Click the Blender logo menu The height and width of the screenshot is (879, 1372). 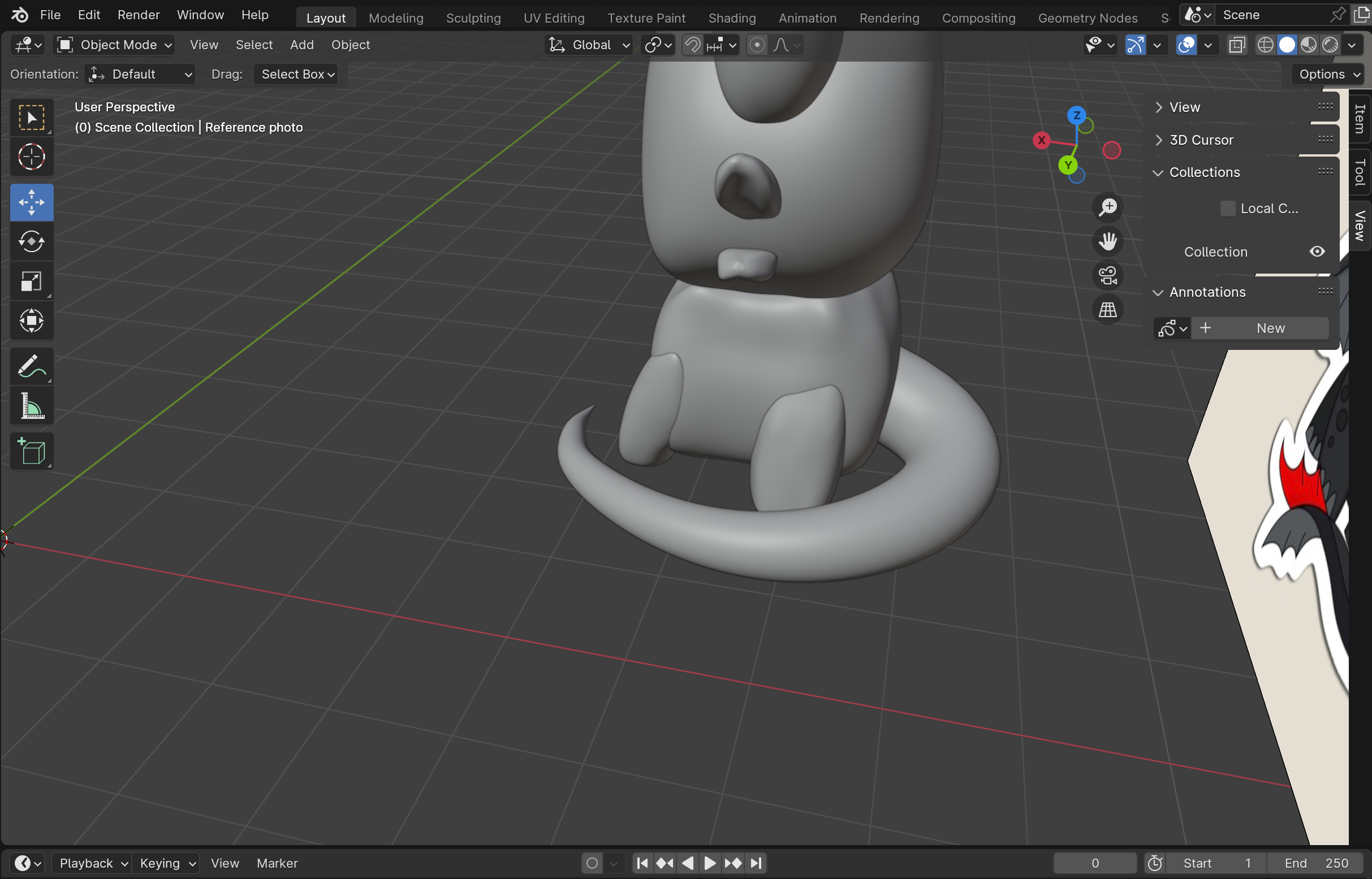tap(19, 15)
